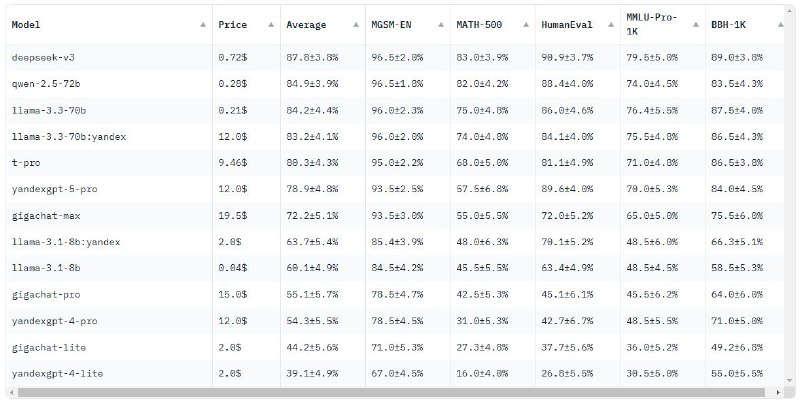The width and height of the screenshot is (800, 405).
Task: Click the horizontal scrollbar thumb
Action: (x=391, y=393)
